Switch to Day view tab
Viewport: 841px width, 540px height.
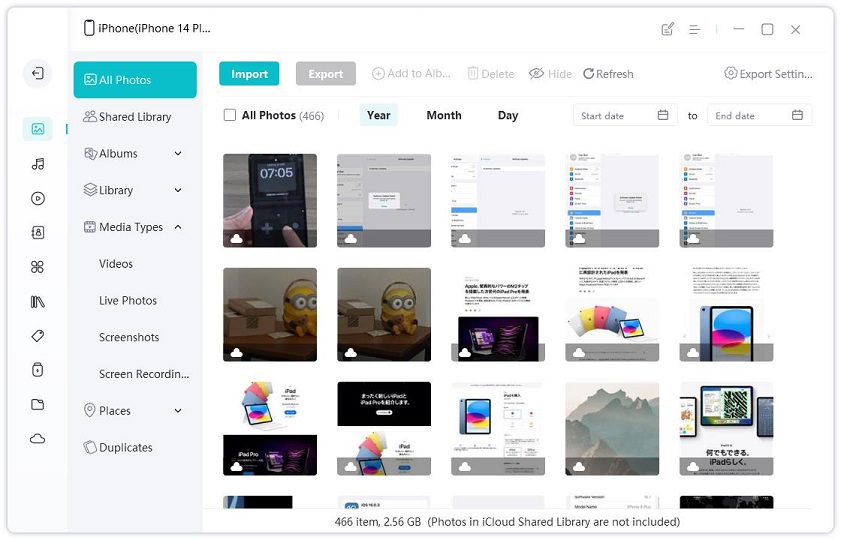[508, 115]
